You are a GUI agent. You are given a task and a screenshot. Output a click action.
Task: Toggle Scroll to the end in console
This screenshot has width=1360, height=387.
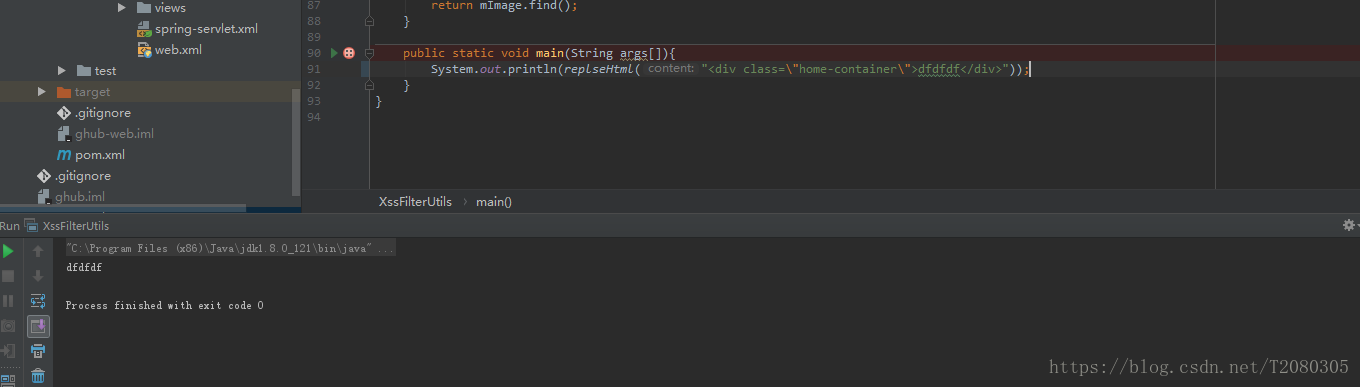(x=38, y=326)
